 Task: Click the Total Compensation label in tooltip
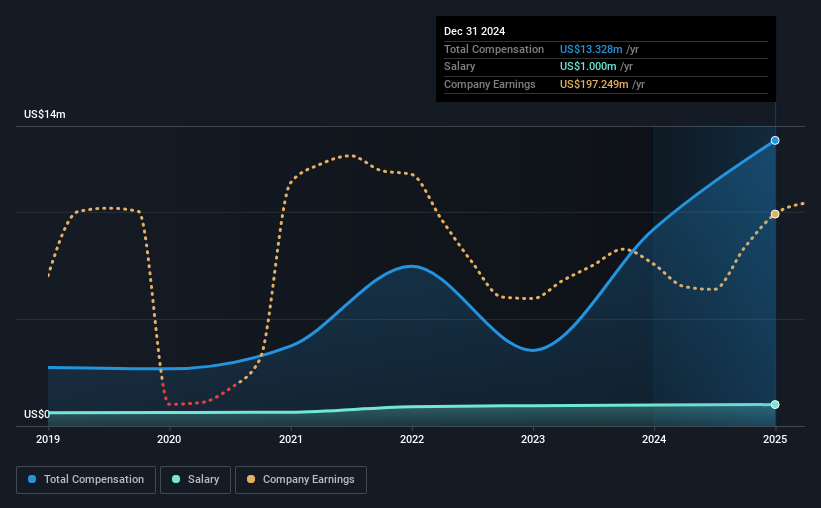[x=494, y=49]
